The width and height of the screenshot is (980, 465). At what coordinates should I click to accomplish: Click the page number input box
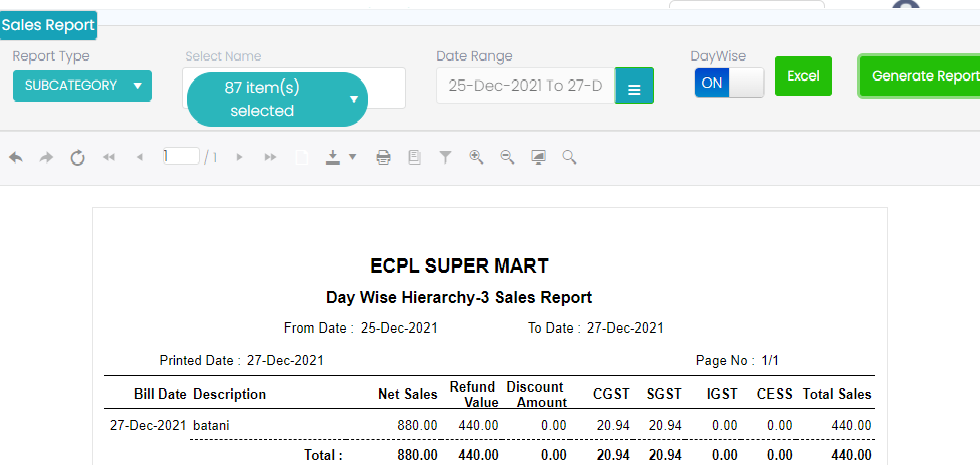coord(181,156)
